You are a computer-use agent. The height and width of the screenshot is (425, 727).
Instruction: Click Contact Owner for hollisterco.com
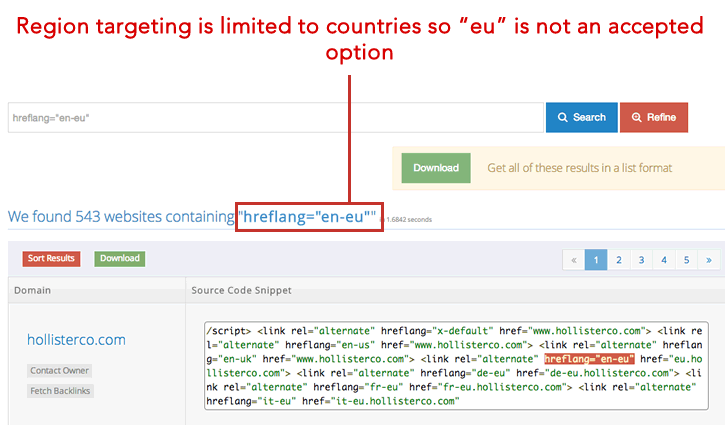59,371
